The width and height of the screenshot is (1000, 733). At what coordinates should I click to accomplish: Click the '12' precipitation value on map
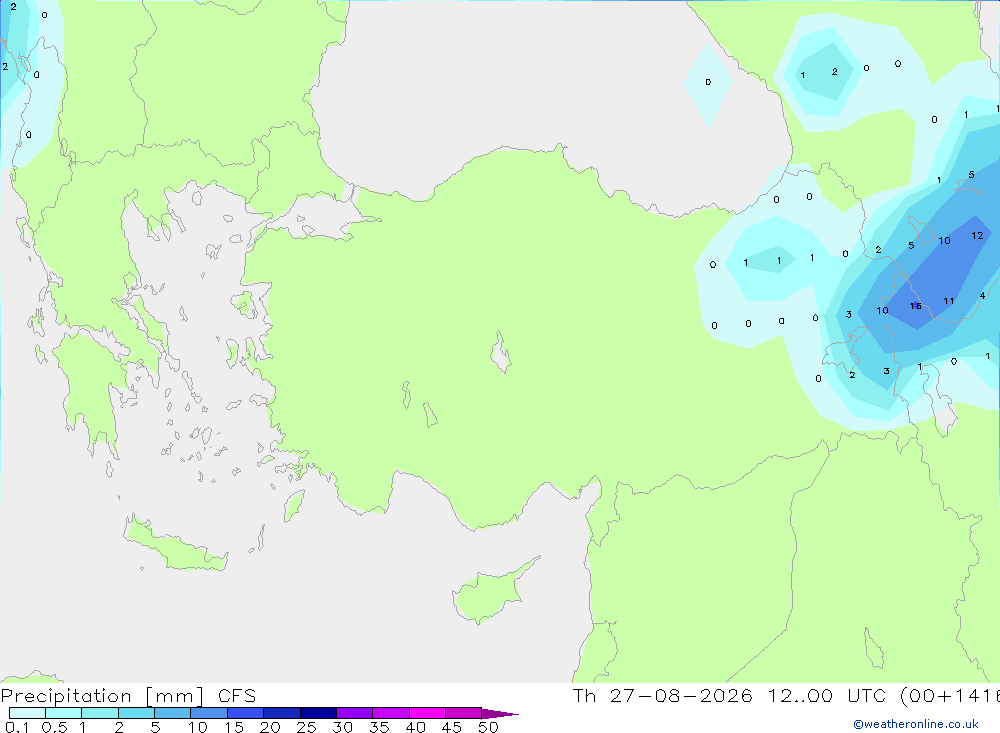pyautogui.click(x=977, y=235)
